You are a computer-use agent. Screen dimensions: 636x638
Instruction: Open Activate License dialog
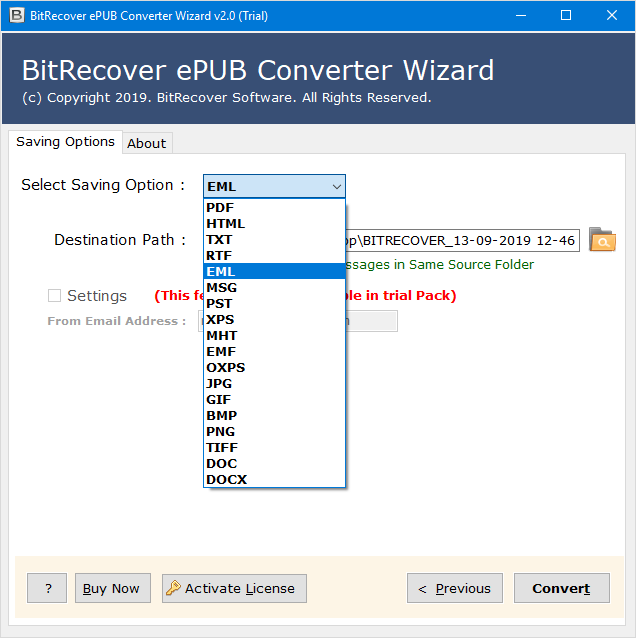point(234,588)
